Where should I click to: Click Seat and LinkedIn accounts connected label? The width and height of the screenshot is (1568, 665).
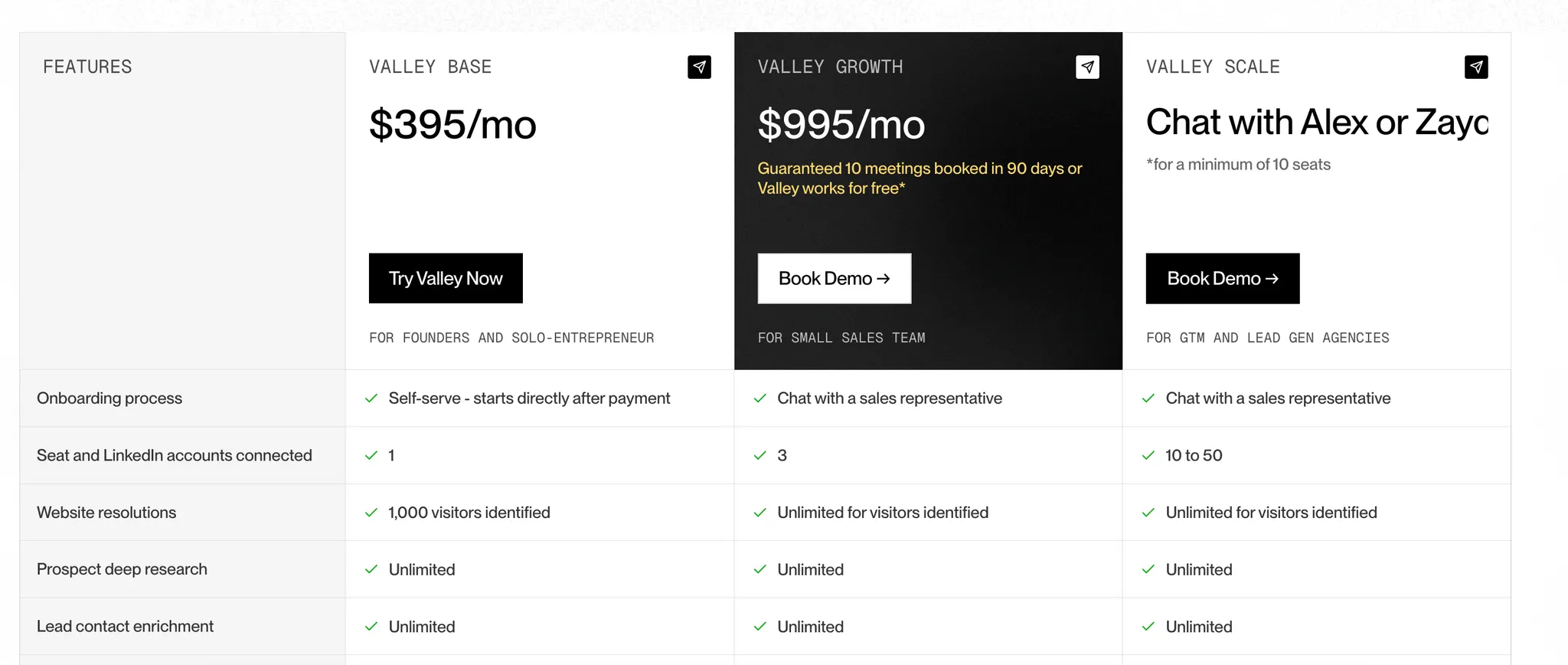pos(175,456)
